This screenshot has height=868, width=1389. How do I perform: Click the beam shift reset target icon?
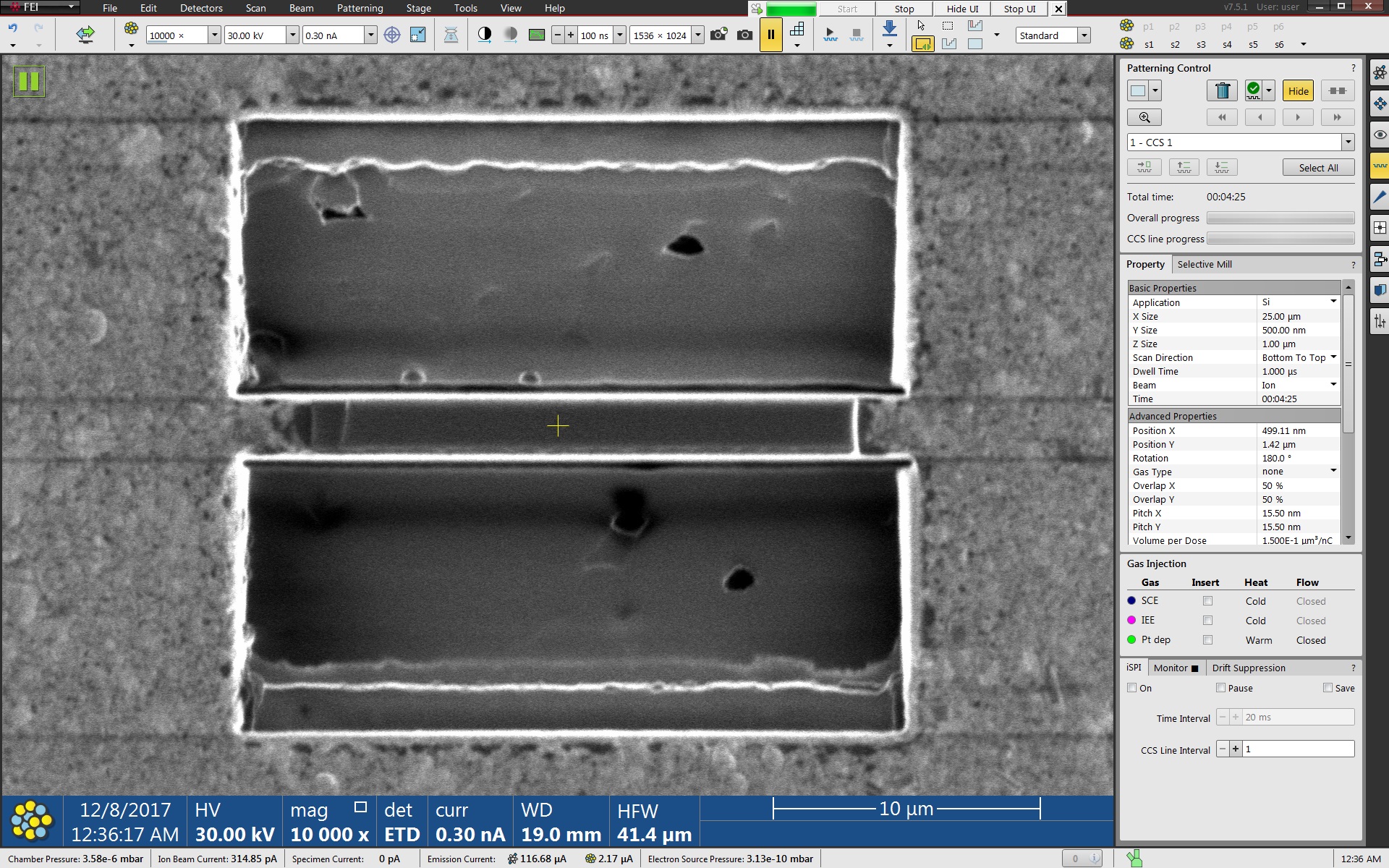pyautogui.click(x=391, y=35)
